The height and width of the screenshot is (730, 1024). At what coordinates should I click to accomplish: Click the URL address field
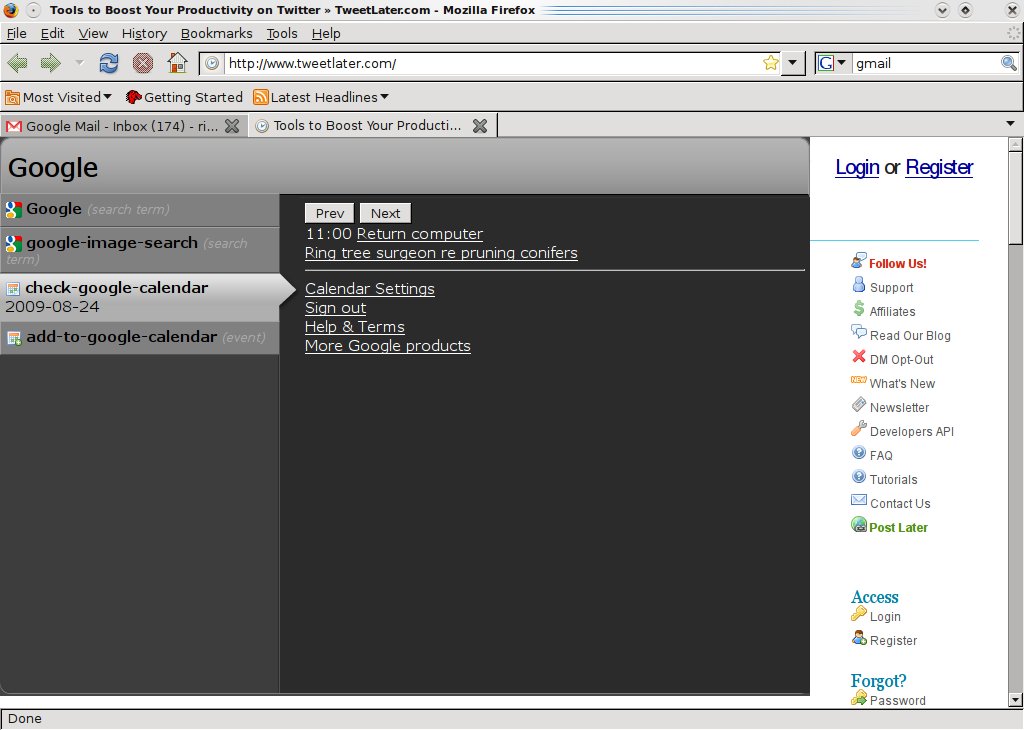coord(493,63)
